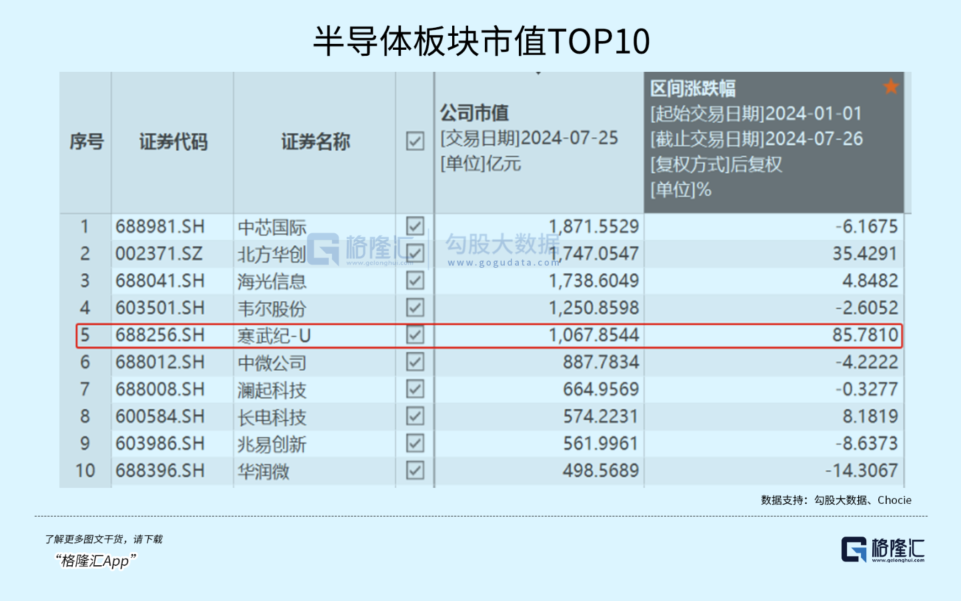Select stock code 002371.SZ
This screenshot has width=961, height=601.
pos(159,254)
